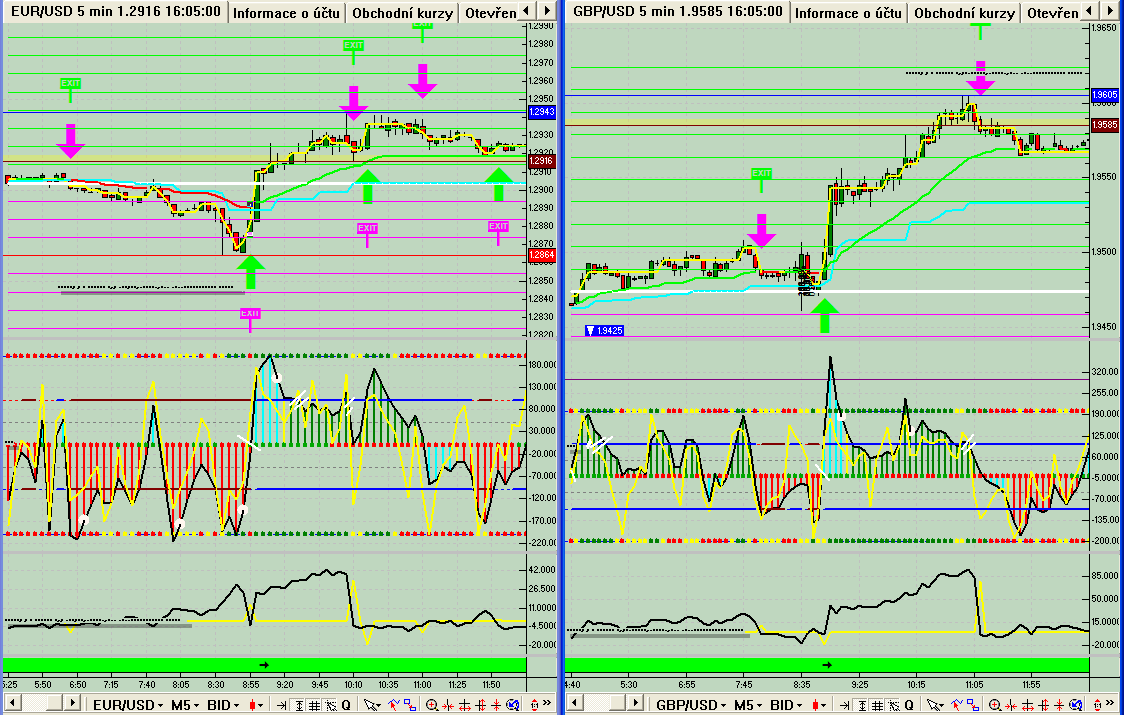
Task: Show more EUR/USD toolbar buttons
Action: [x=546, y=703]
